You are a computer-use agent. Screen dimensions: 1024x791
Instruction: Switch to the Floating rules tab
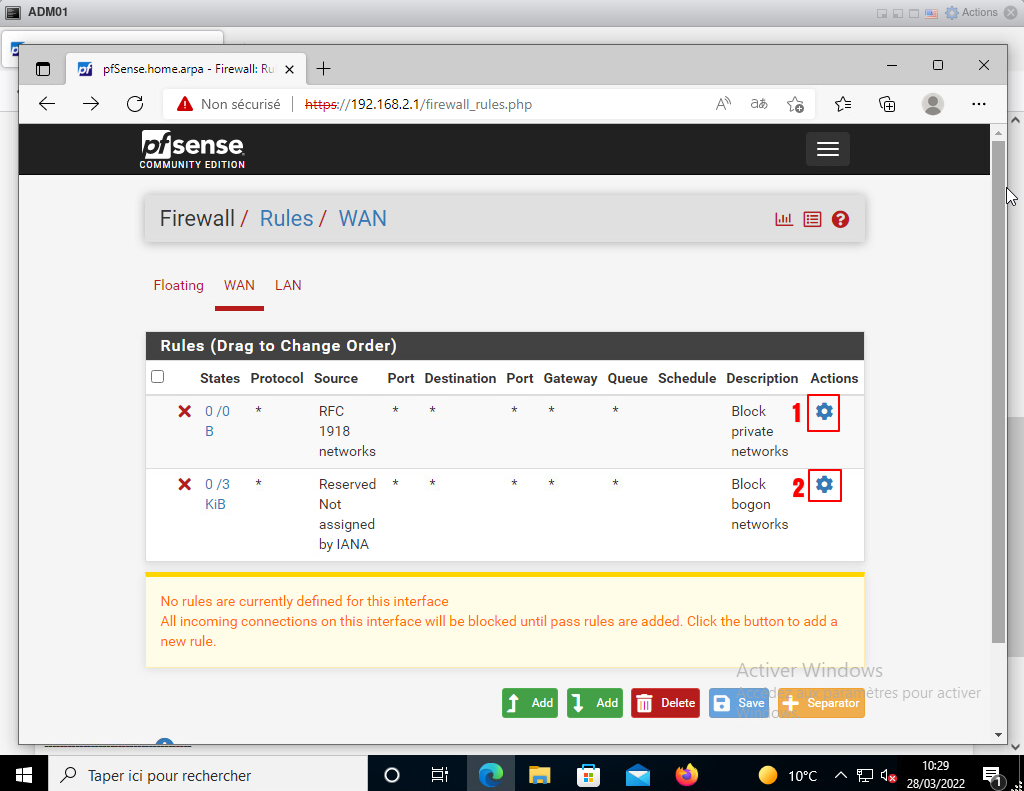click(178, 285)
